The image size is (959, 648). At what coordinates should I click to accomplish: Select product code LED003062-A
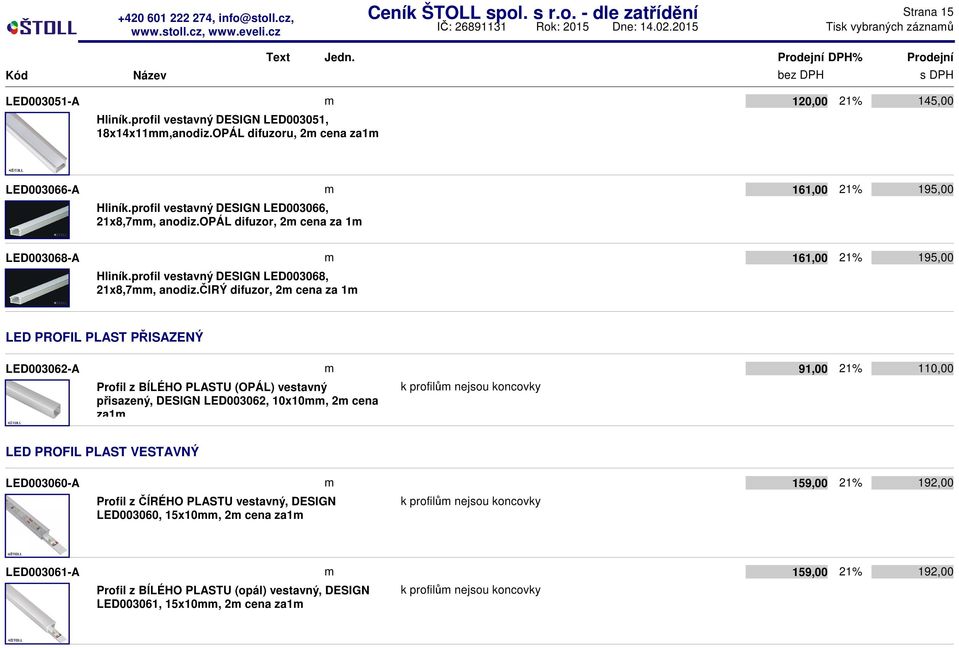tap(42, 369)
